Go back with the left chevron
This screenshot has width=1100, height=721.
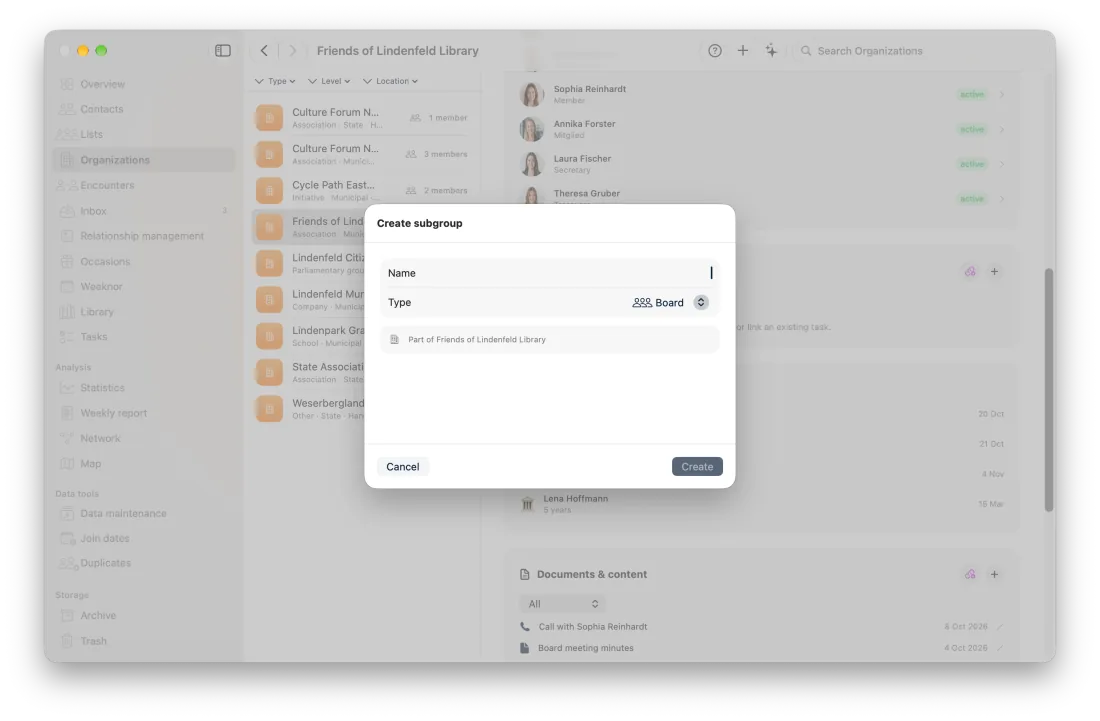(264, 50)
